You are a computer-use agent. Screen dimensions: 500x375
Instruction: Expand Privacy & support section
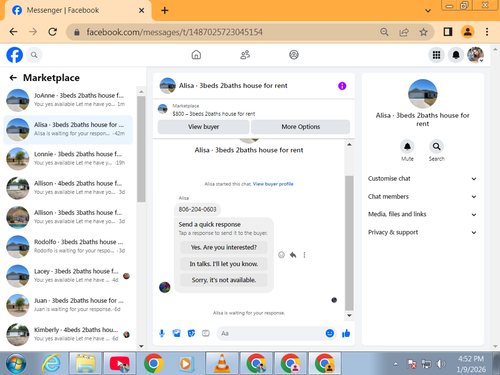click(422, 232)
